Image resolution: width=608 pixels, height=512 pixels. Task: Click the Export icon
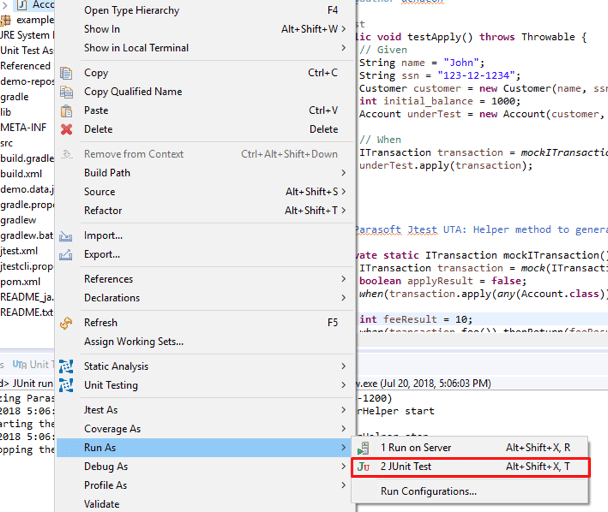point(67,255)
